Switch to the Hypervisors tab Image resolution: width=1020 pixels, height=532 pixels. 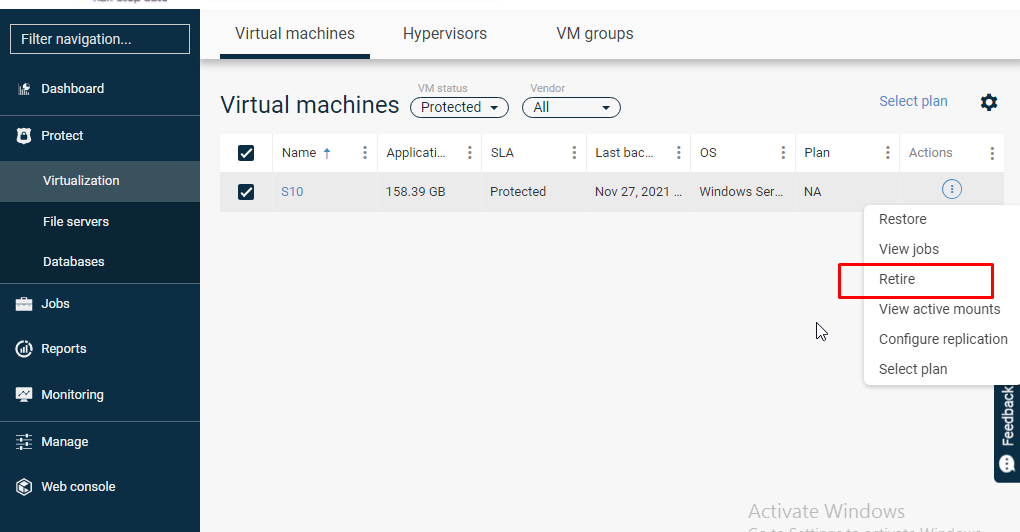click(444, 34)
